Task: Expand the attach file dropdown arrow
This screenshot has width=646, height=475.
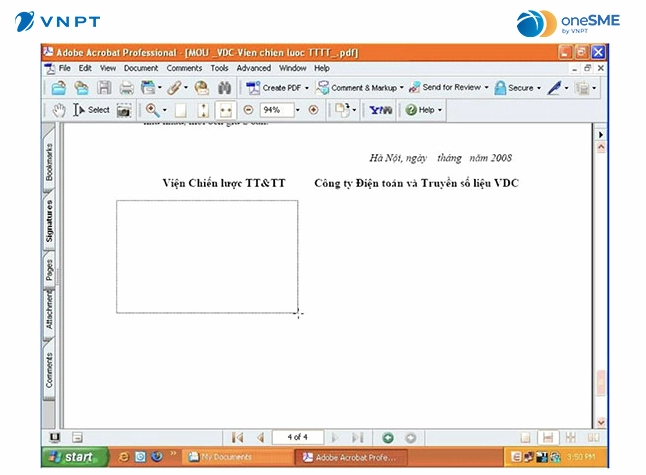Action: pos(186,87)
